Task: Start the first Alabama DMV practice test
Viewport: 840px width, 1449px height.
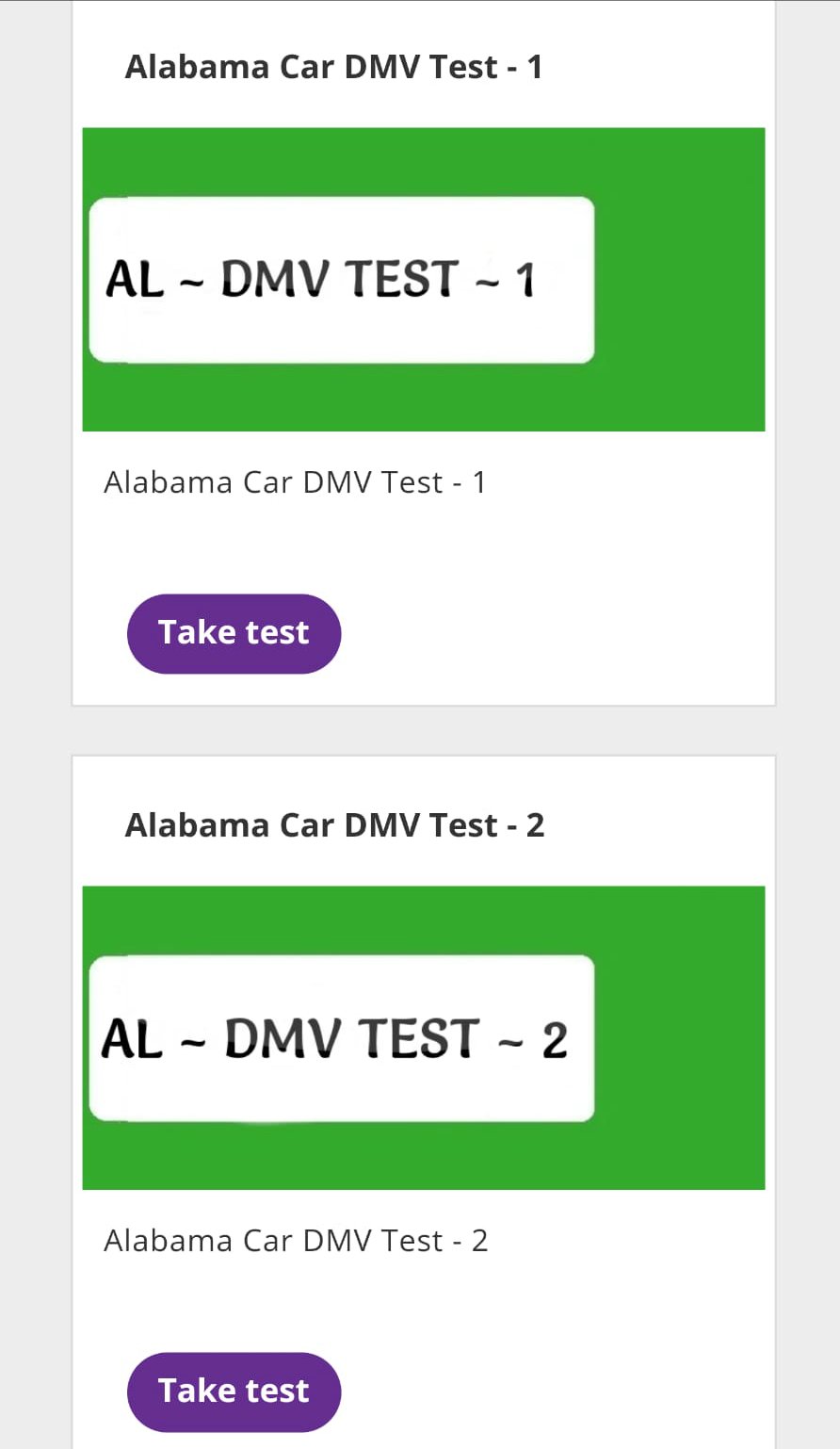Action: click(x=234, y=632)
